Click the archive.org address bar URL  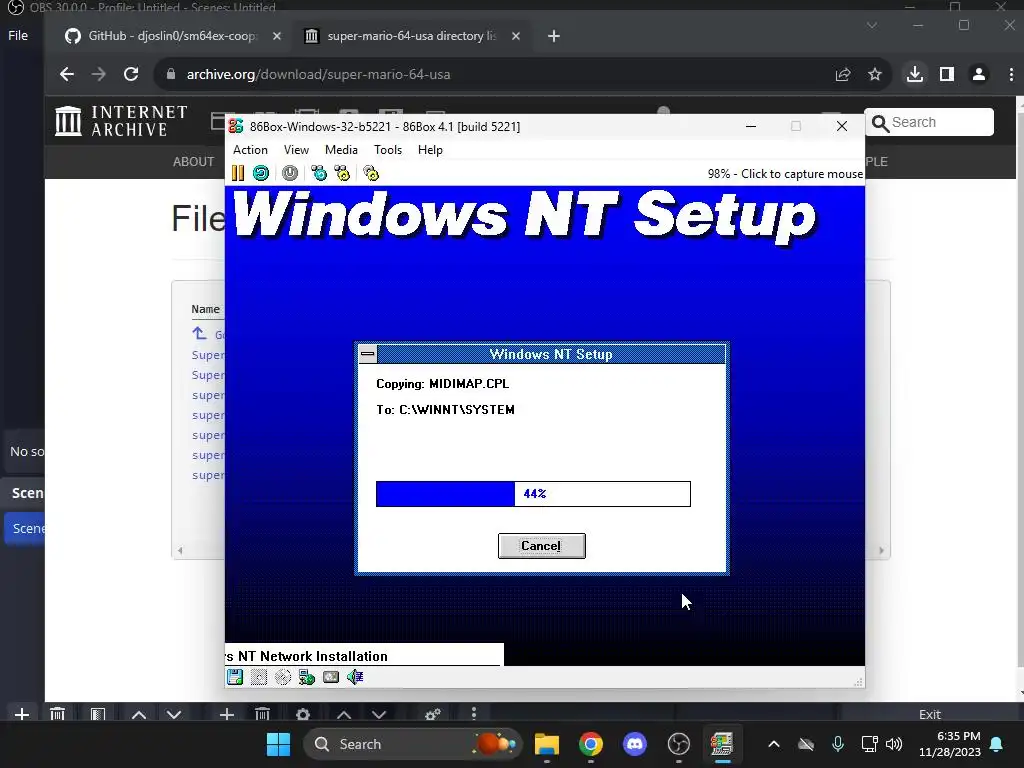(x=318, y=74)
